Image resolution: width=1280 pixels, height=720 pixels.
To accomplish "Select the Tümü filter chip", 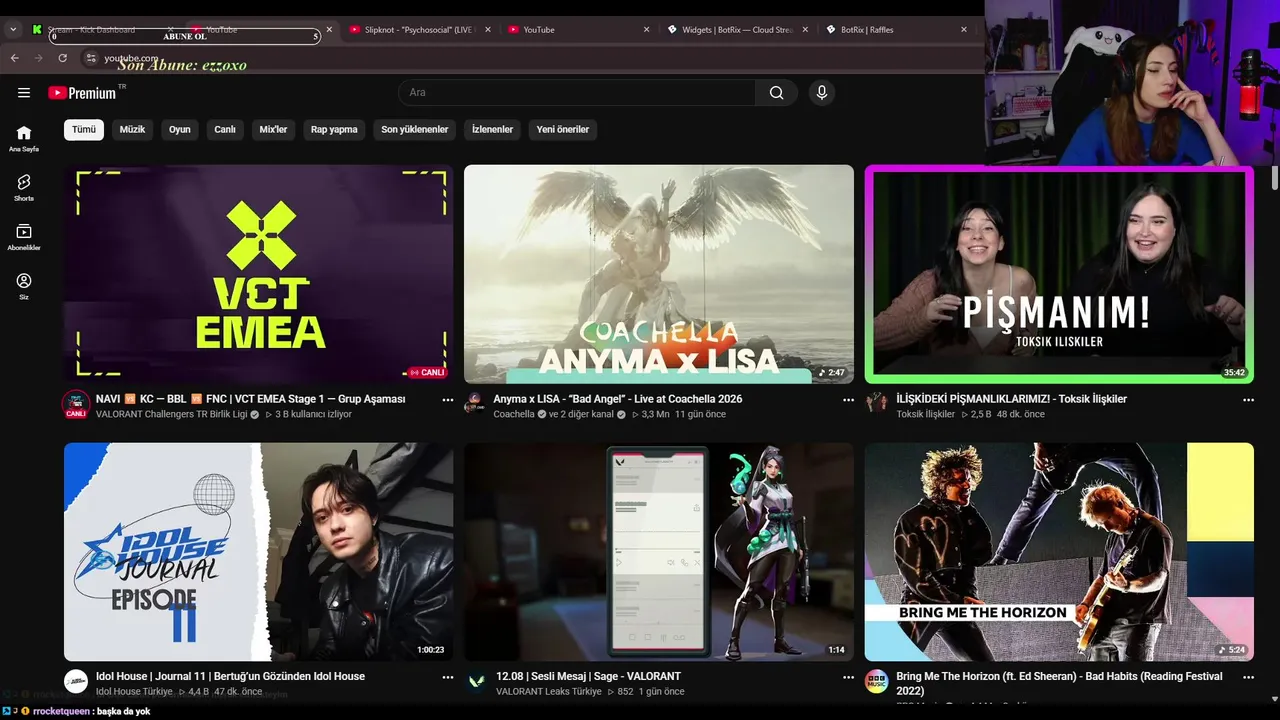I will 84,130.
